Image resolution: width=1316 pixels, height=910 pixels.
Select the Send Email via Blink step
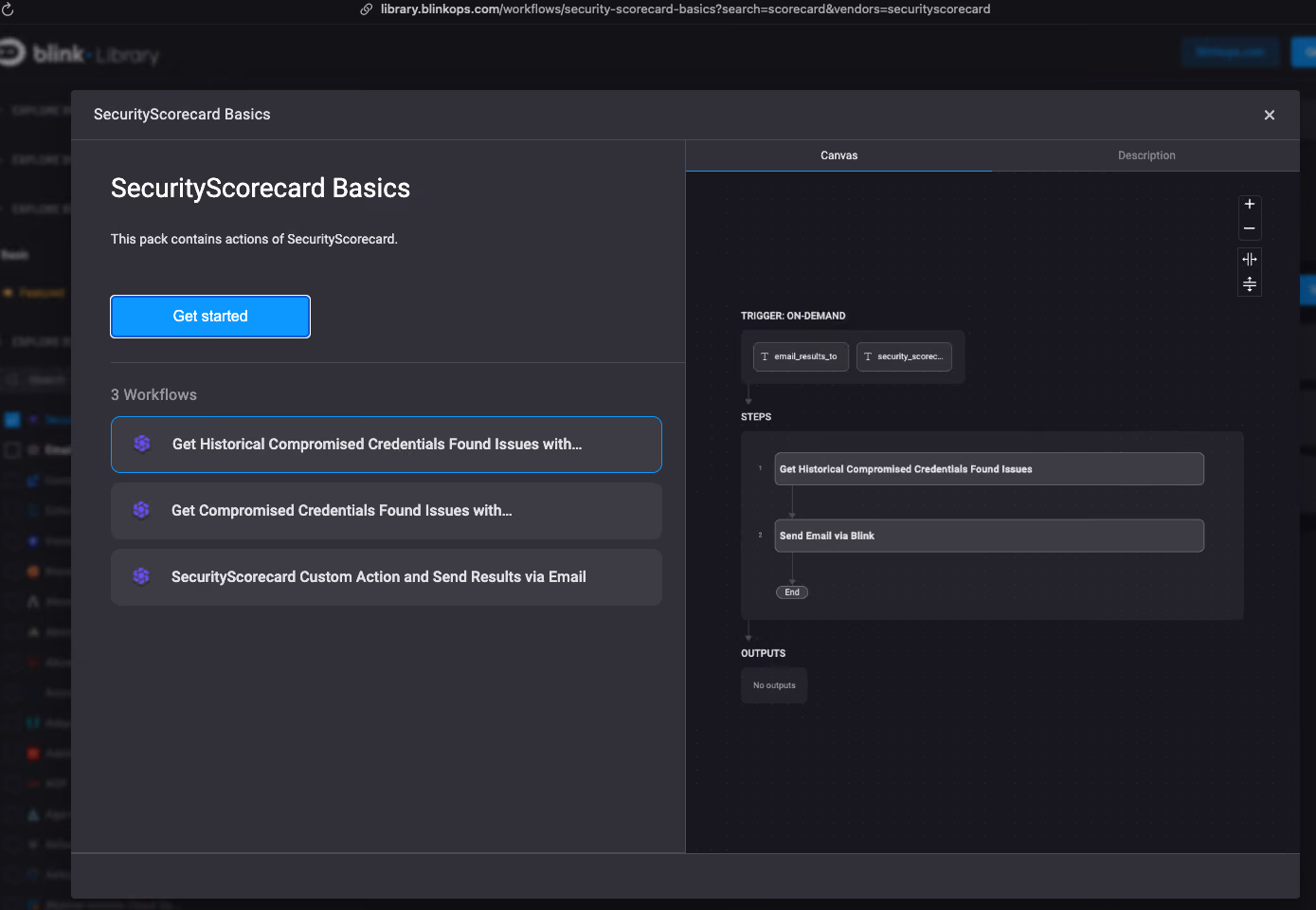(989, 536)
